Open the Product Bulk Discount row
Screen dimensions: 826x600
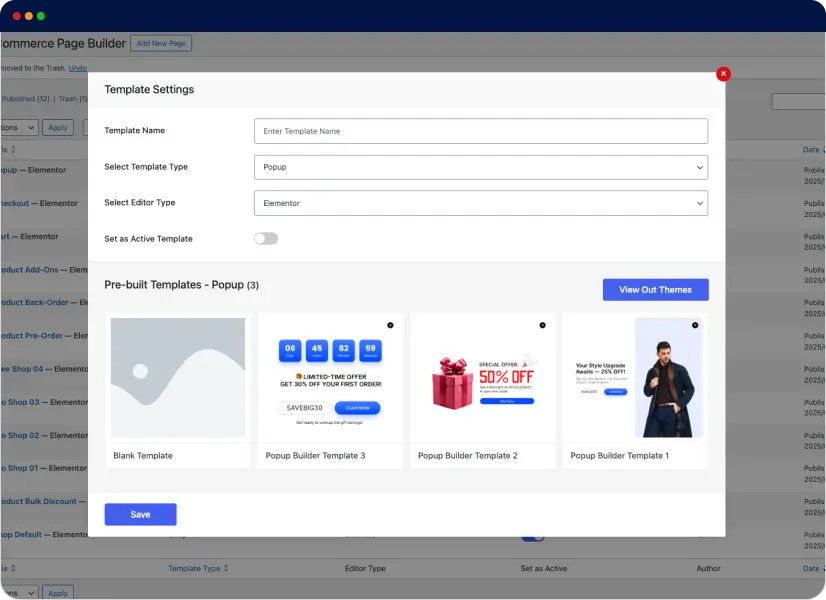(x=43, y=501)
